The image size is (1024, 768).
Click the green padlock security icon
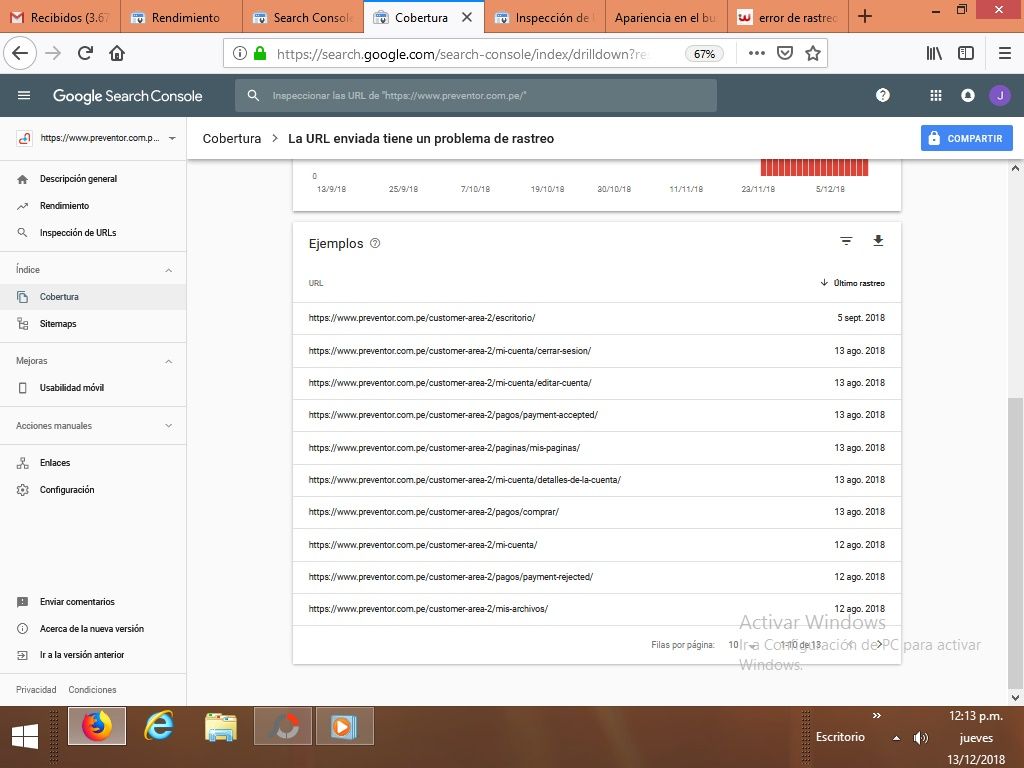(260, 54)
